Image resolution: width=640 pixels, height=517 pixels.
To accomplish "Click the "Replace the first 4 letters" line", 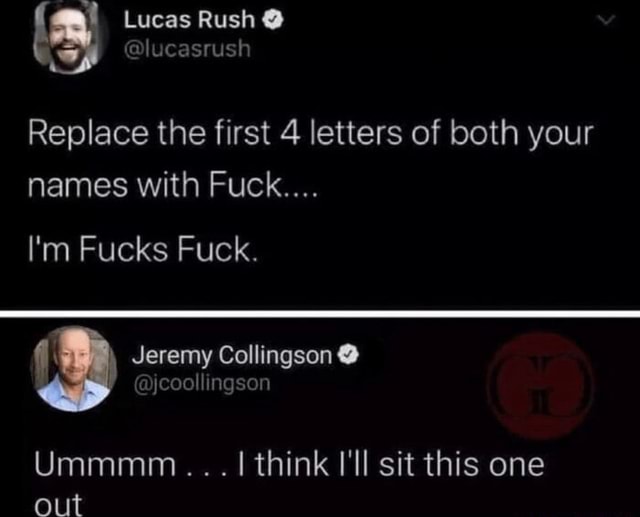I will pyautogui.click(x=310, y=133).
